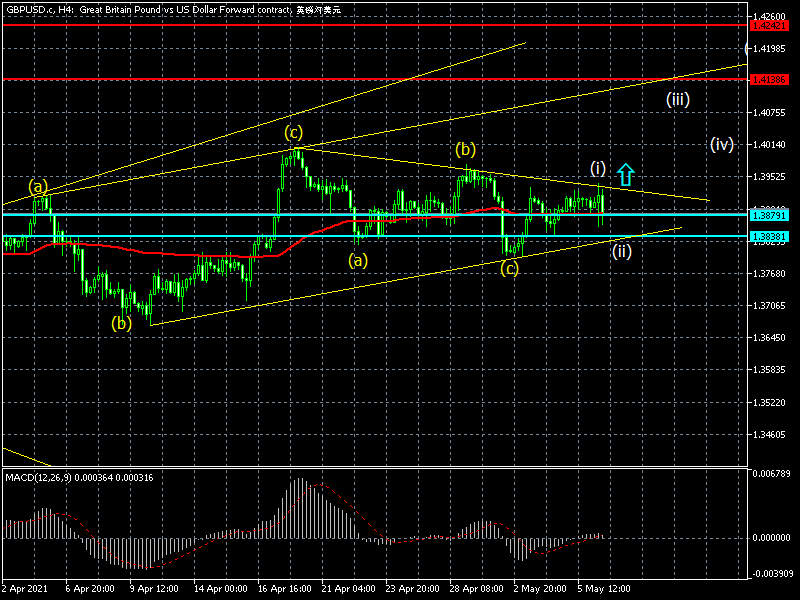Click the 1.40140 price axis value
The height and width of the screenshot is (600, 800).
[769, 145]
